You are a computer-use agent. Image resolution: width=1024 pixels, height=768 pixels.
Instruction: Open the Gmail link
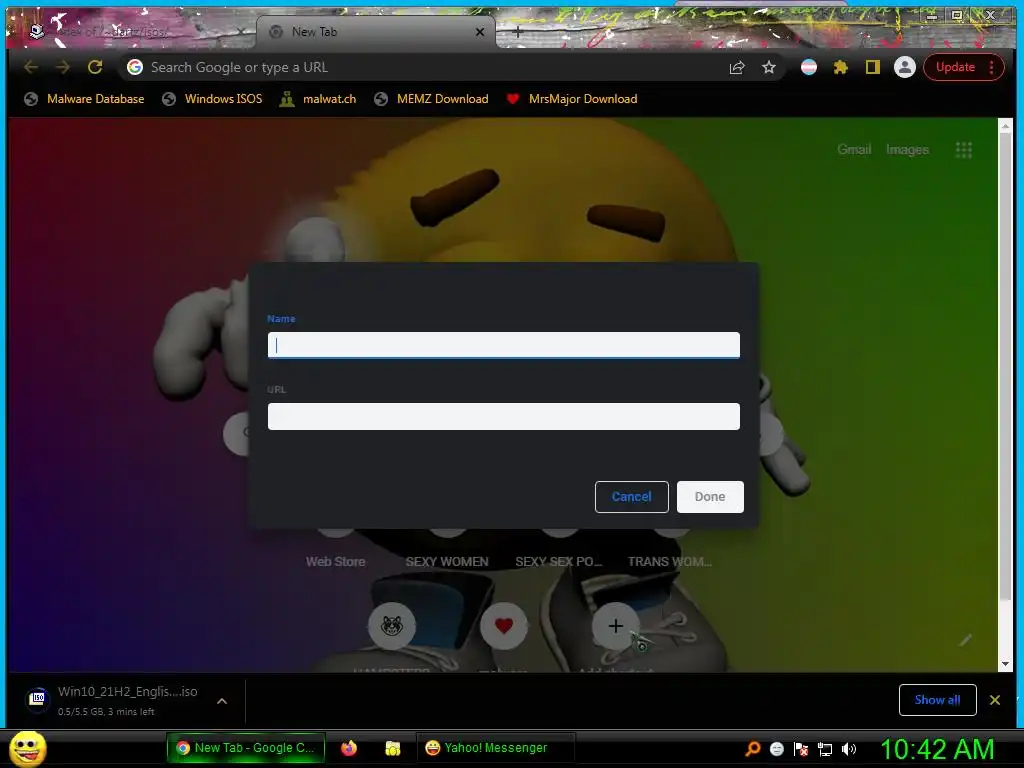pos(854,150)
